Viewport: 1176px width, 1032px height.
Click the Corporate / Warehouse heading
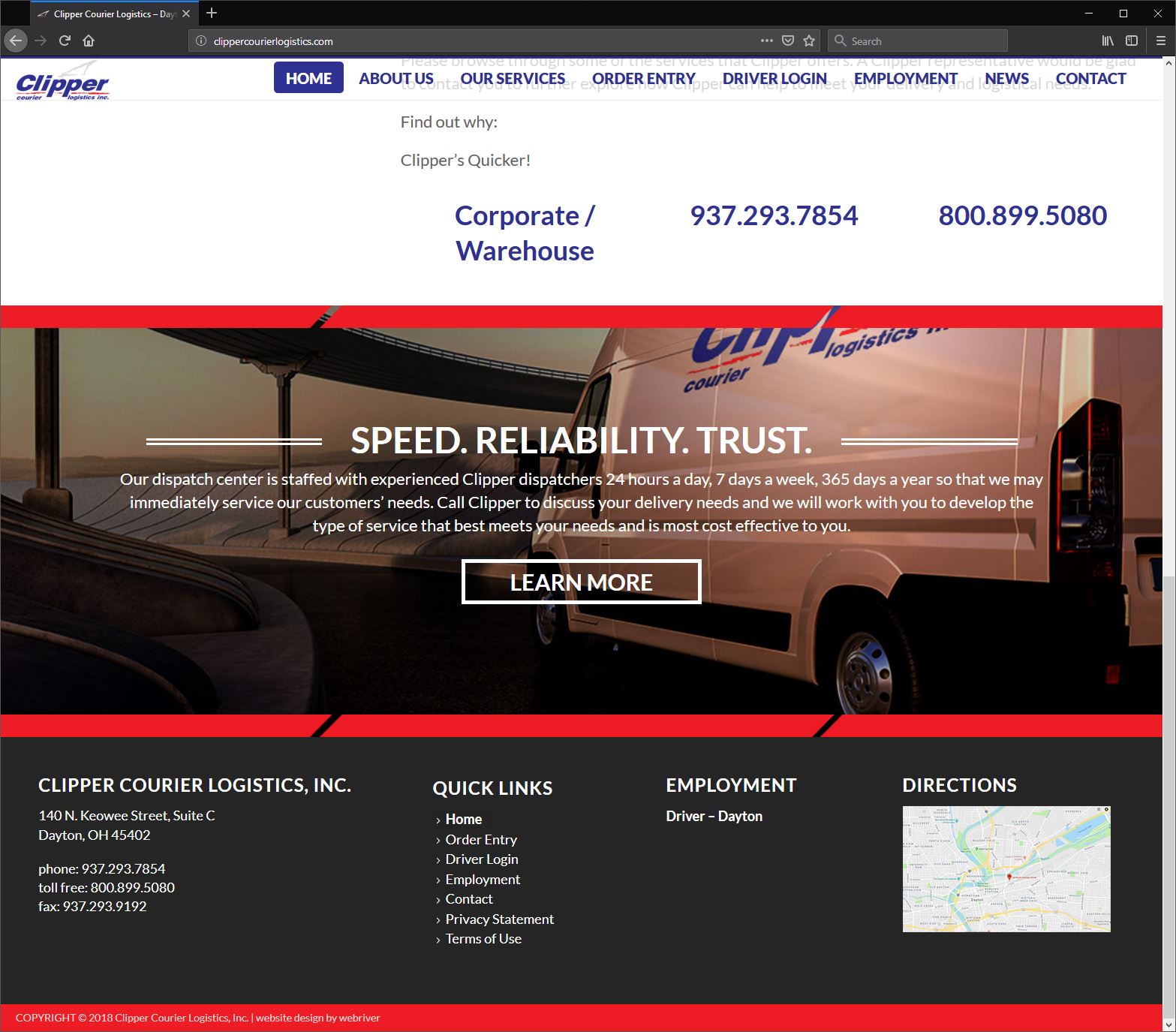[525, 233]
